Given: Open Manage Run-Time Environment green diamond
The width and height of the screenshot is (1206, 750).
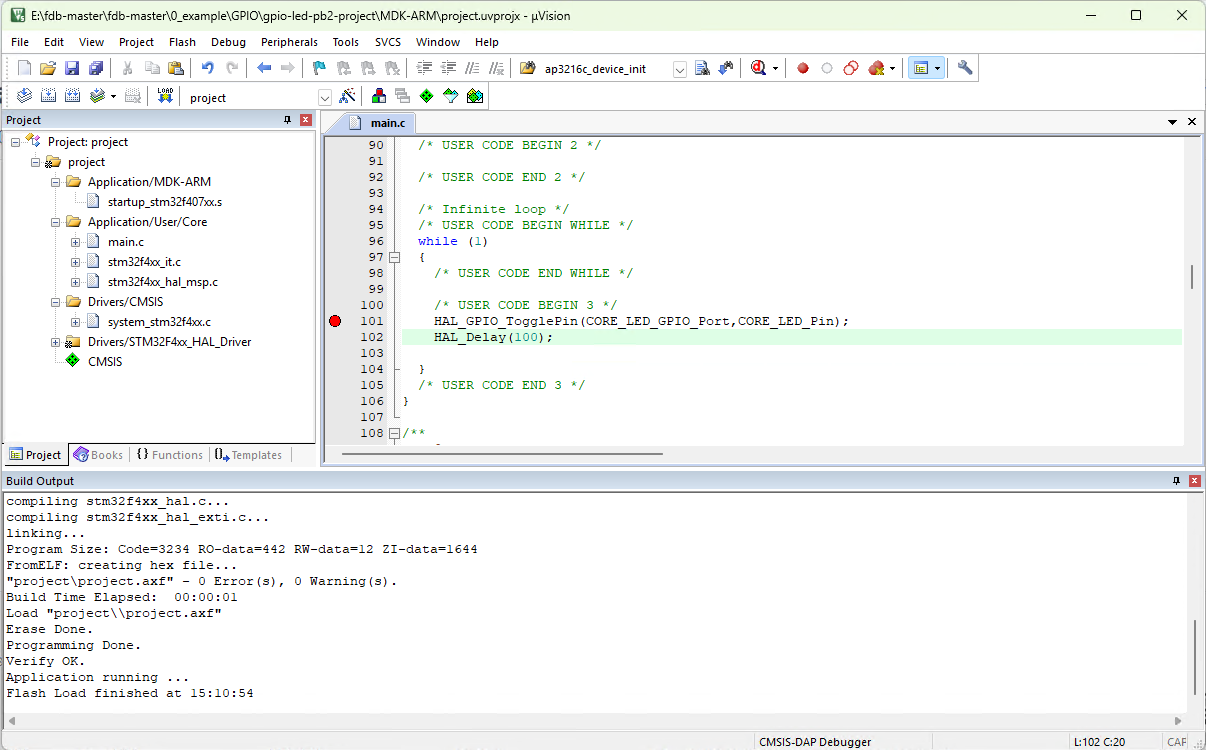Looking at the screenshot, I should (x=426, y=96).
